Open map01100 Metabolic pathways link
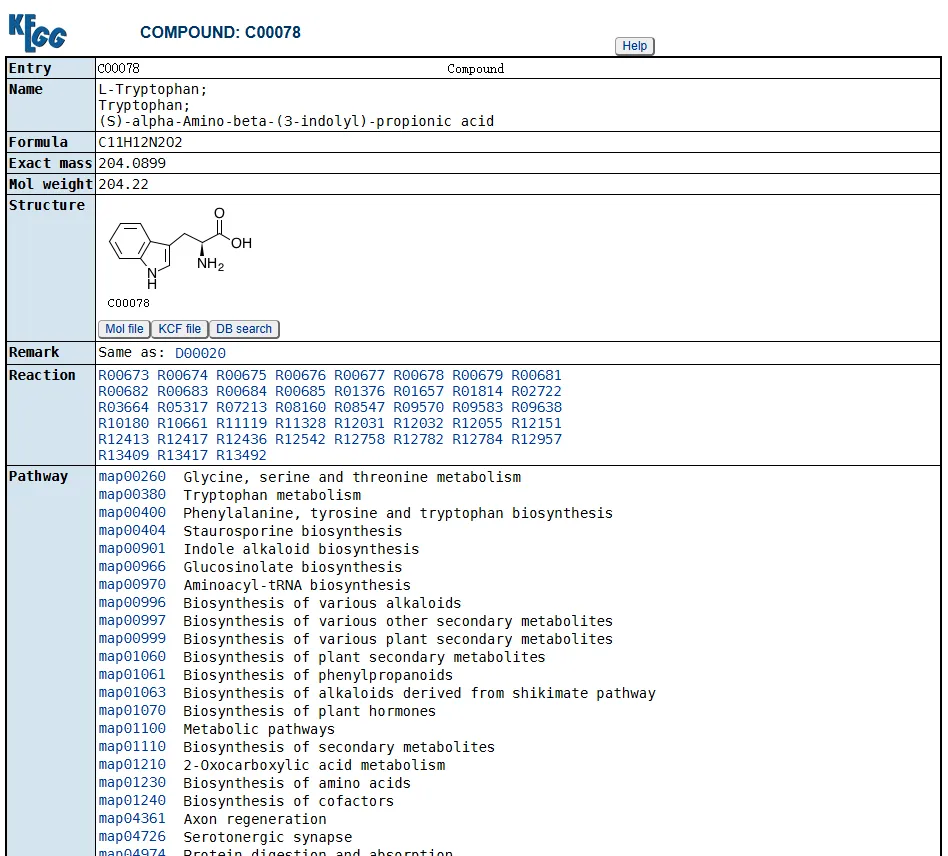 point(132,729)
